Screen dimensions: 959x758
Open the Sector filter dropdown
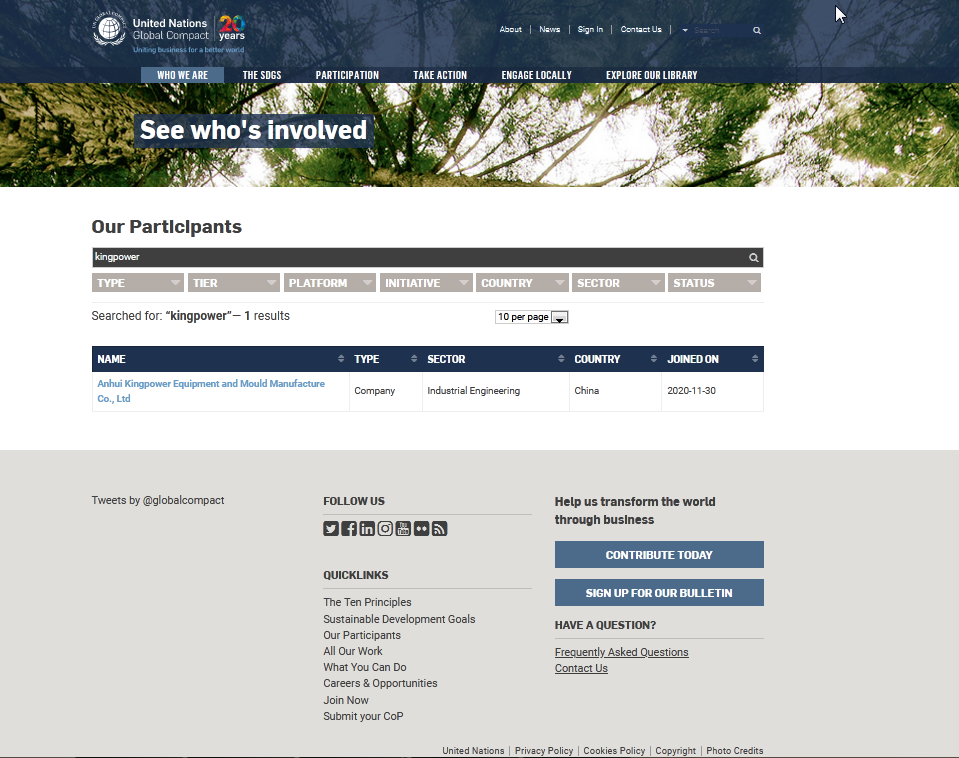(618, 283)
